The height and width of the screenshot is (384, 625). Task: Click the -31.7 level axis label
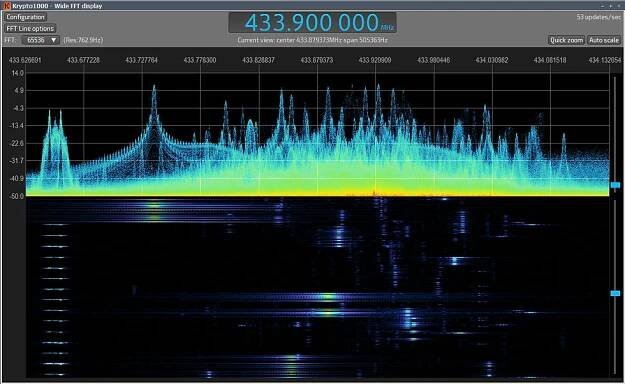tap(17, 161)
